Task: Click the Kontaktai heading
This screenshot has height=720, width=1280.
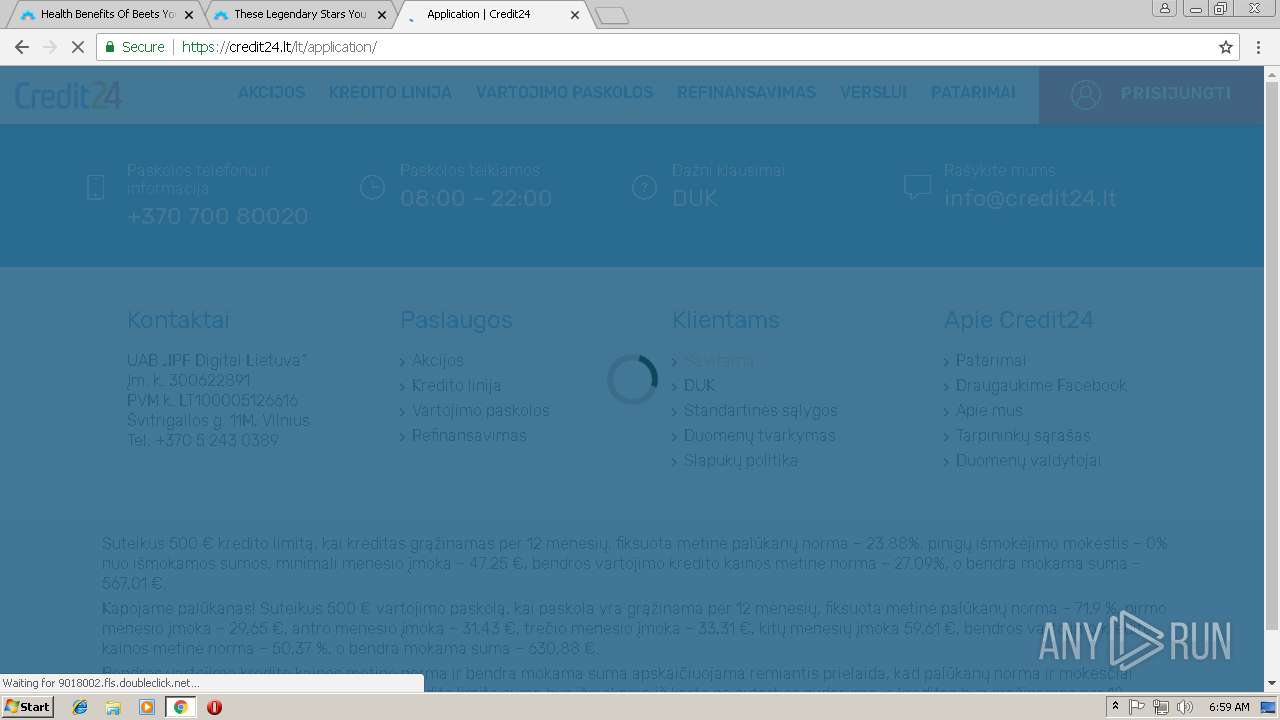Action: click(178, 320)
